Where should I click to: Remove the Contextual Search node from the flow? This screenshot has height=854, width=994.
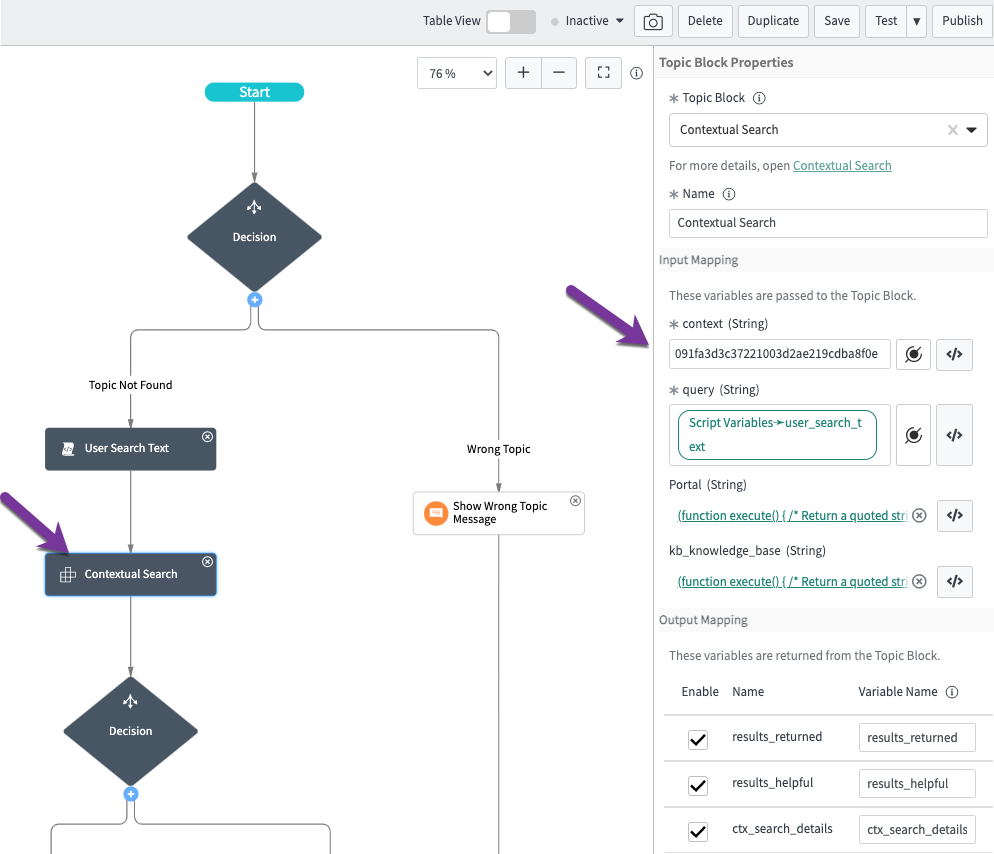point(207,561)
